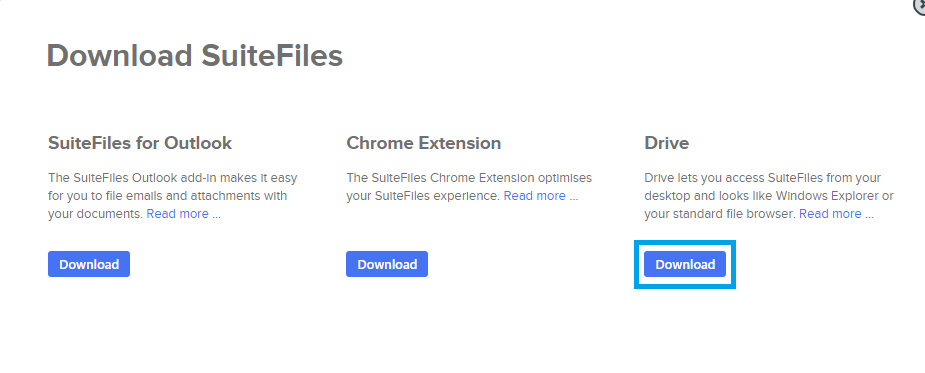Click Download under Chrome Extension
925x373 pixels.
pyautogui.click(x=387, y=264)
